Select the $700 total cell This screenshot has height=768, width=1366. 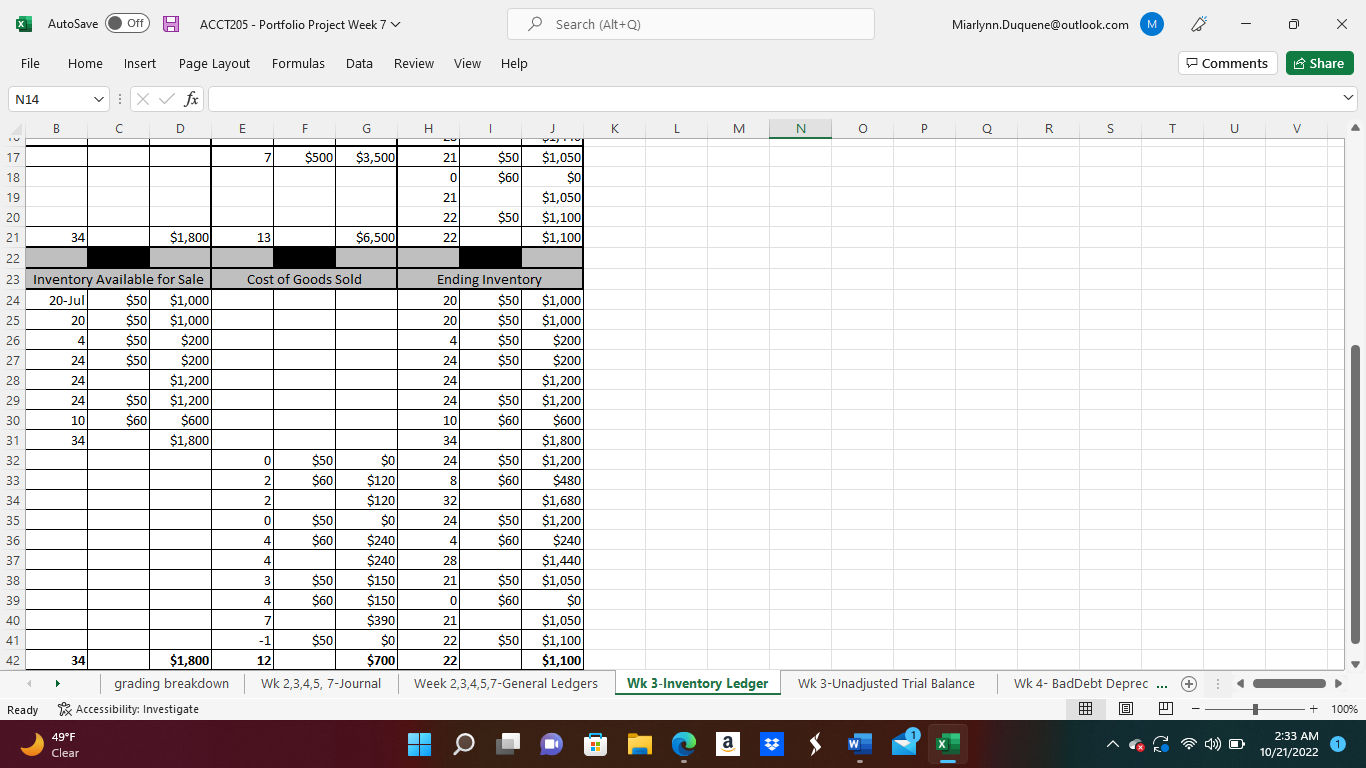(366, 660)
